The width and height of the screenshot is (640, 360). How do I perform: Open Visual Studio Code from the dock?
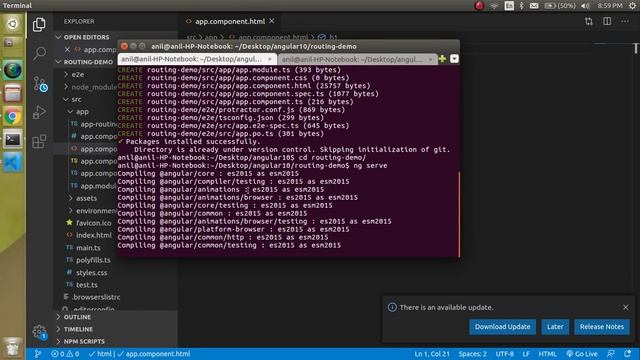[x=13, y=163]
